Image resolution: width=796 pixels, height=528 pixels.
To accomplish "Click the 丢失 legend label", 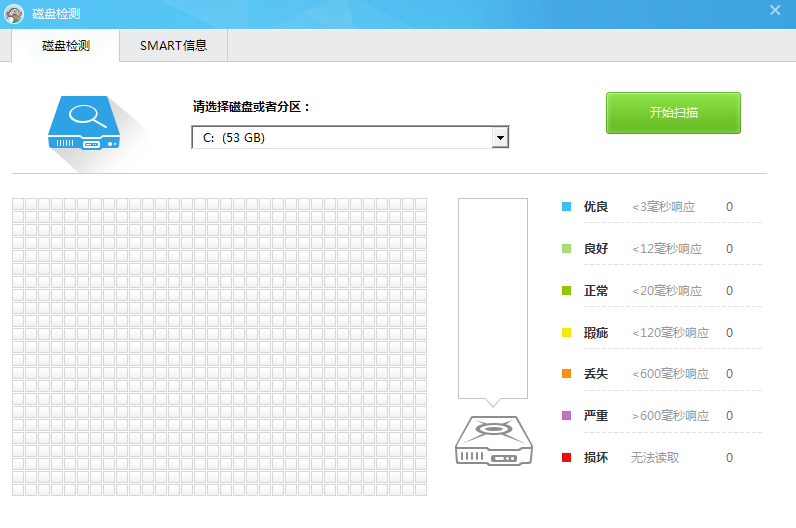I will [596, 374].
